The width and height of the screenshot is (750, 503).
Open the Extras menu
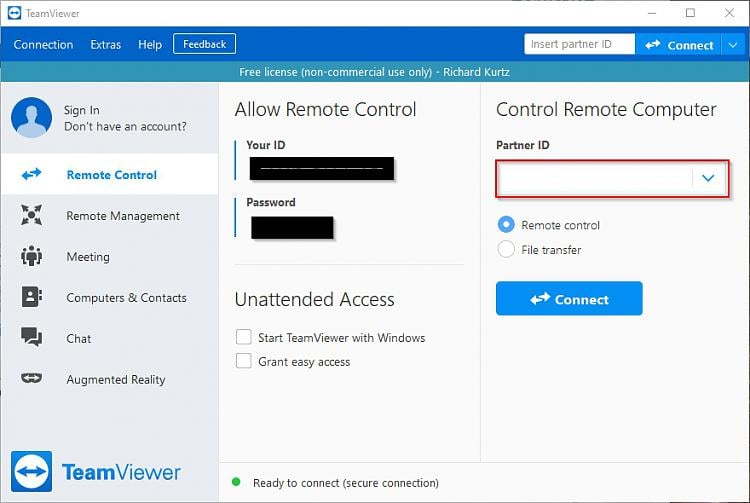coord(106,44)
